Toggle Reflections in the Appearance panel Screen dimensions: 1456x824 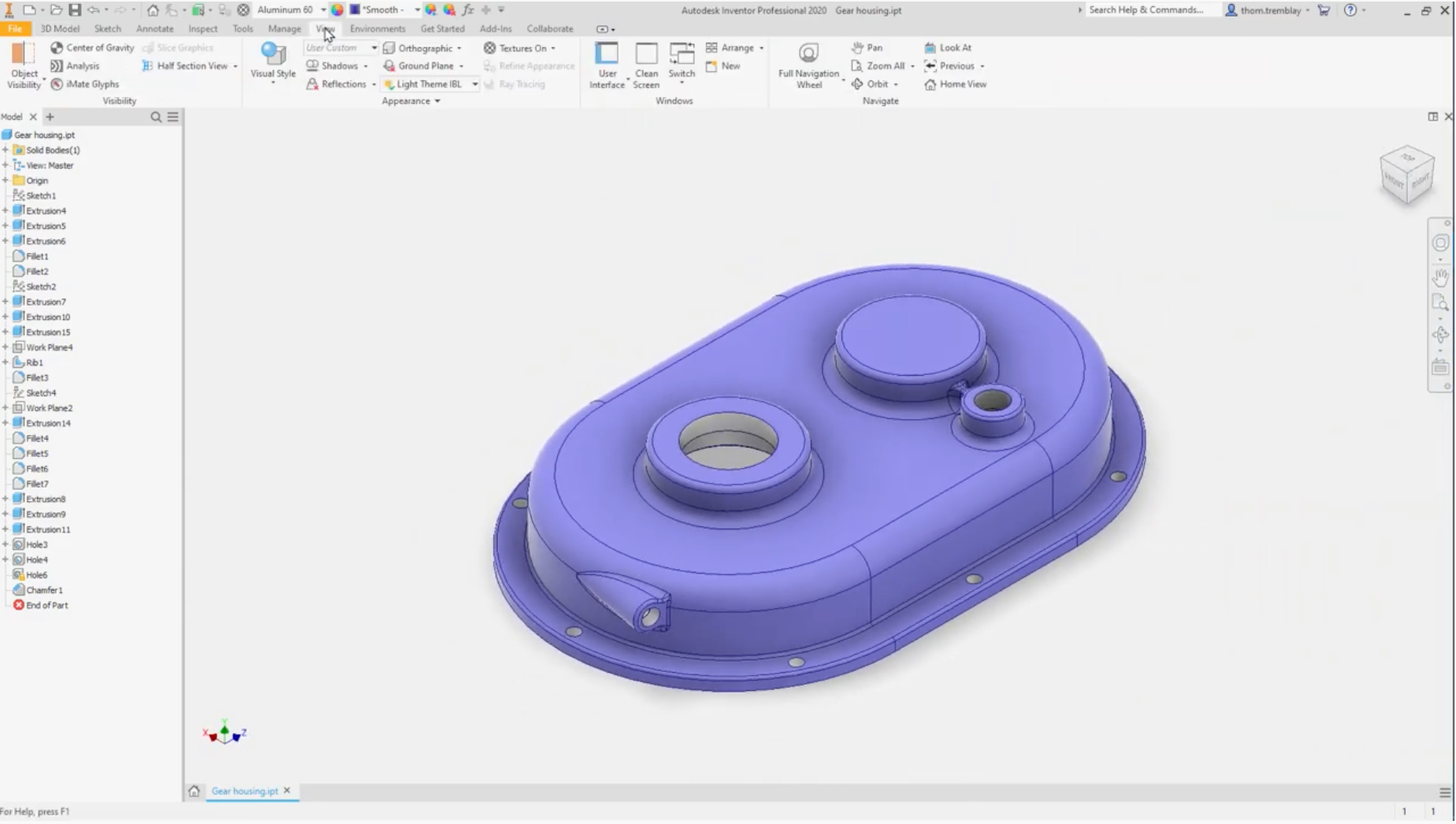(336, 84)
